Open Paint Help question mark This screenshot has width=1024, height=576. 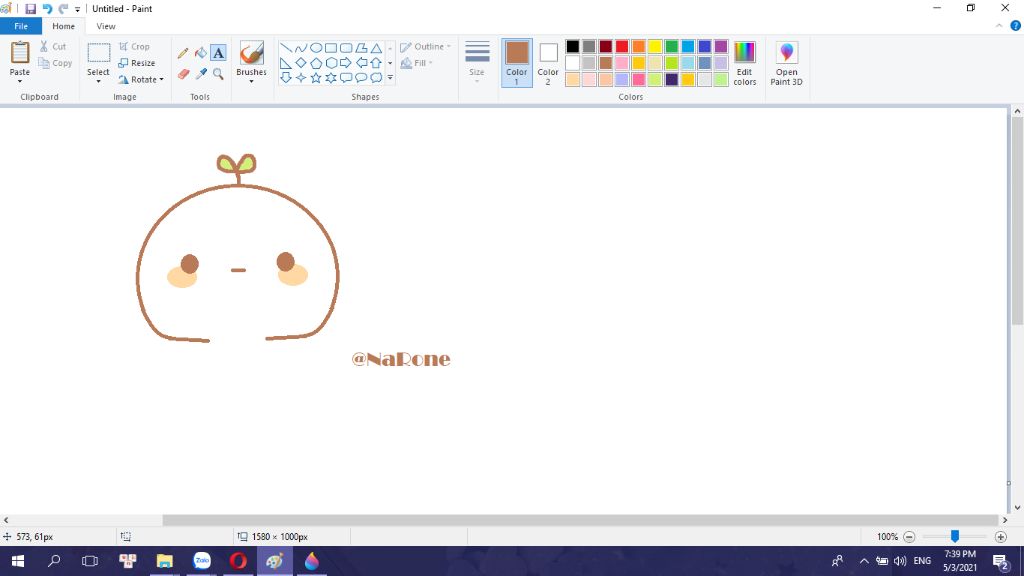coord(1016,26)
